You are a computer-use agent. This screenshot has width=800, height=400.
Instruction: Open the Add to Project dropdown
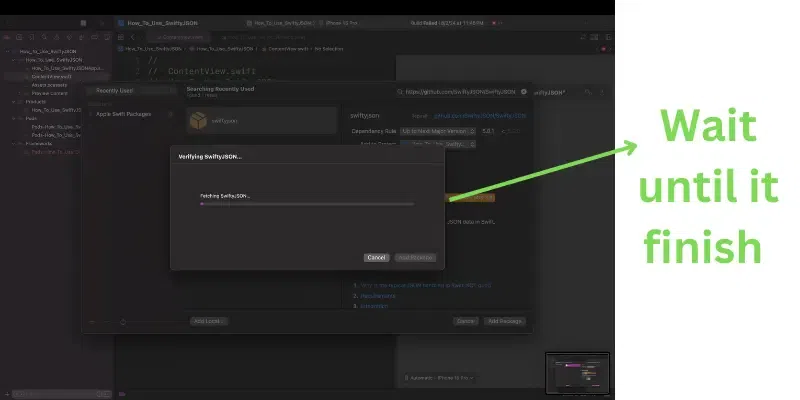click(x=438, y=144)
